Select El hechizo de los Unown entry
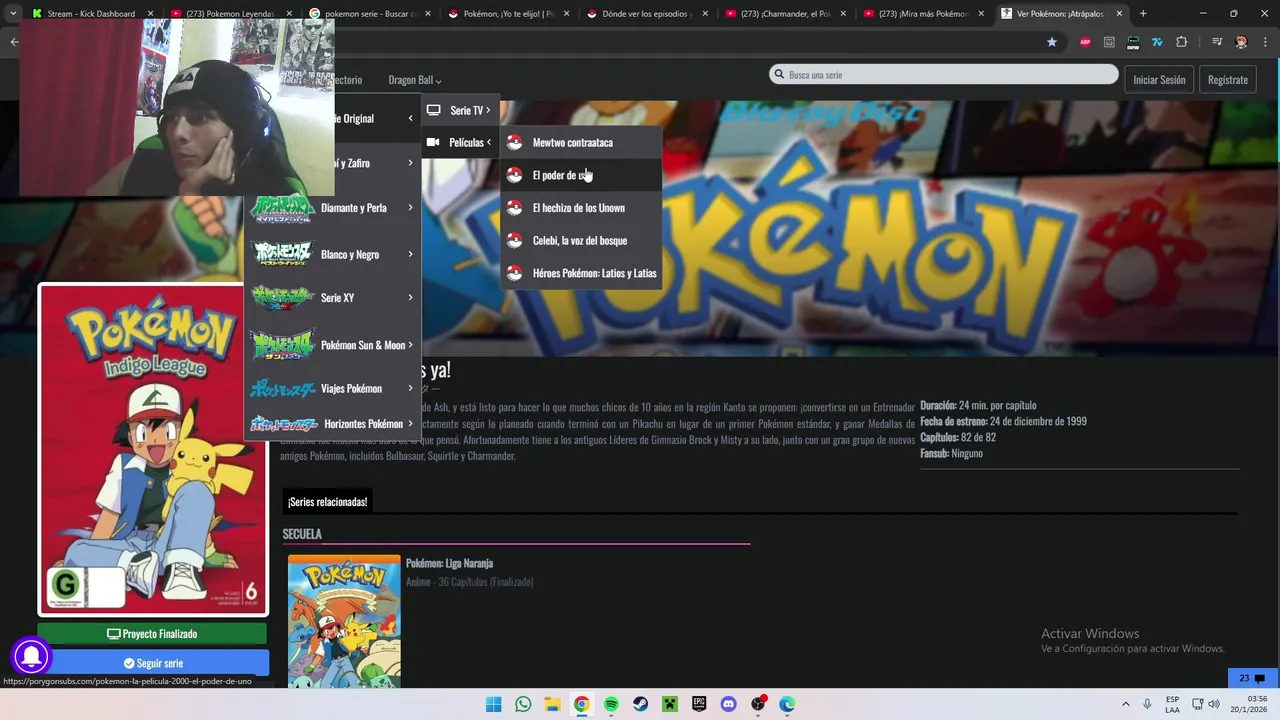 click(582, 208)
